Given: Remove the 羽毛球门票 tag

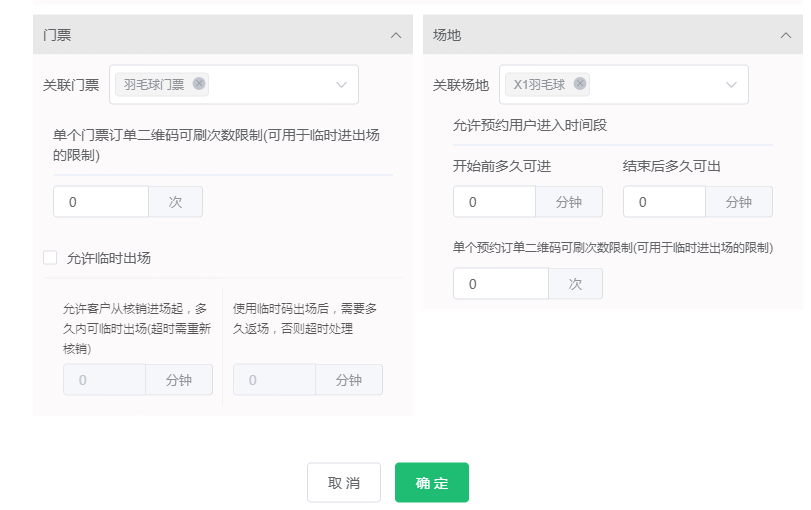Looking at the screenshot, I should (x=199, y=84).
